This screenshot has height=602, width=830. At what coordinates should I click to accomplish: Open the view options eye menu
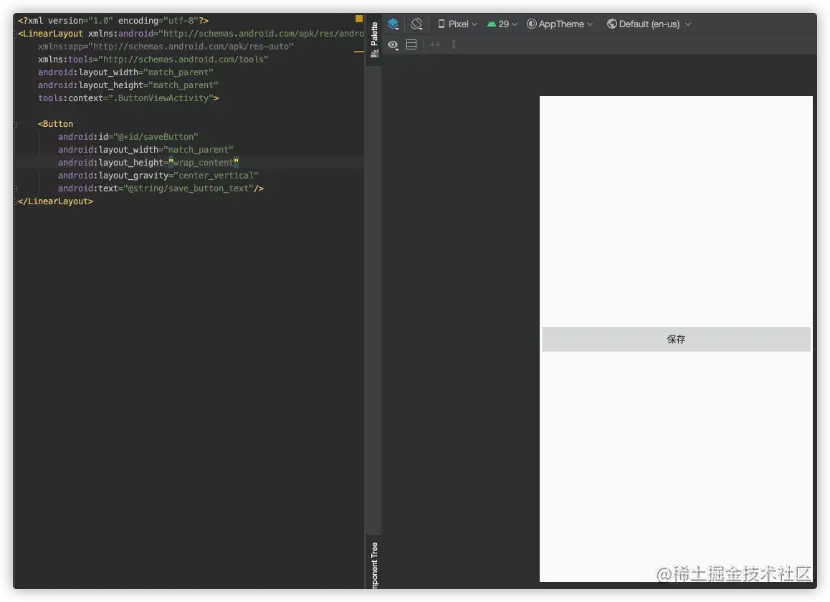pyautogui.click(x=393, y=45)
